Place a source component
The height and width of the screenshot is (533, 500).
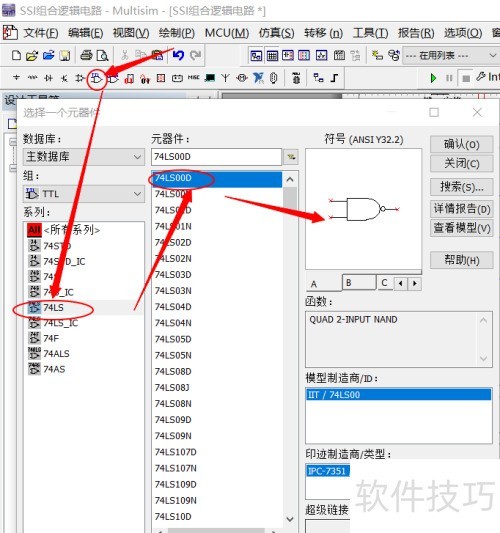[16, 78]
